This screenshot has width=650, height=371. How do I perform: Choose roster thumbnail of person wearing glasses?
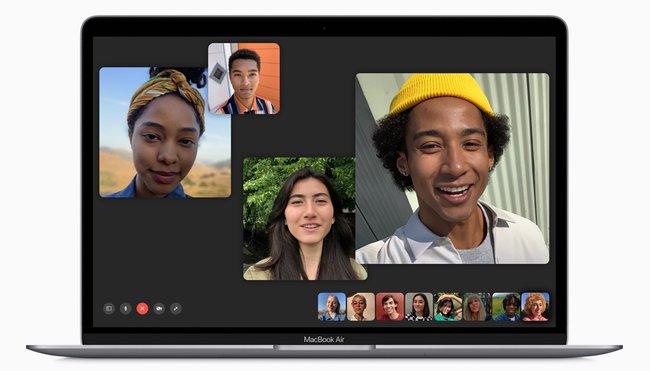(361, 307)
